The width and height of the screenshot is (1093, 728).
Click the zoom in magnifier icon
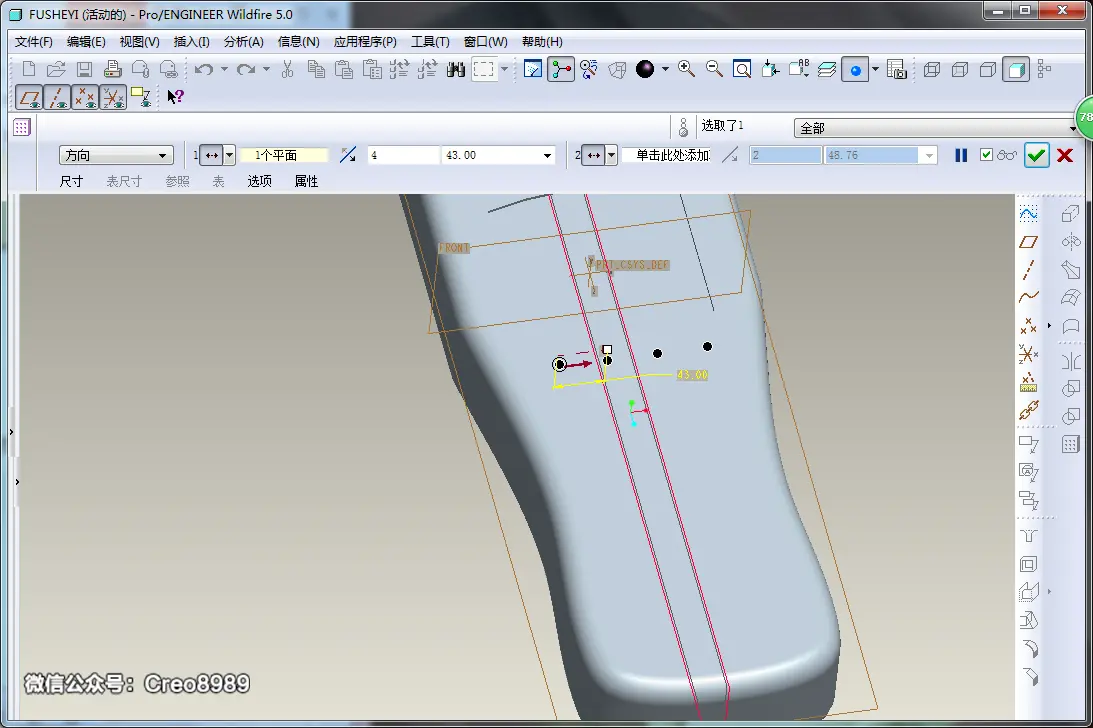(686, 69)
